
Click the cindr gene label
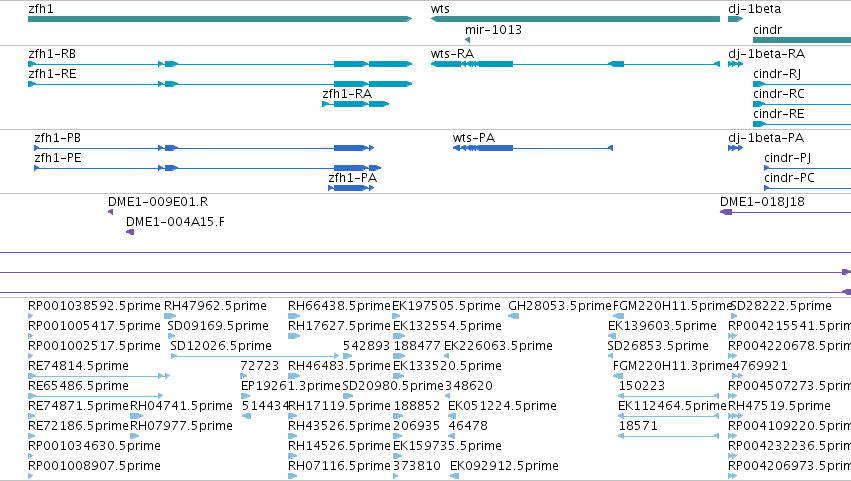[x=767, y=29]
